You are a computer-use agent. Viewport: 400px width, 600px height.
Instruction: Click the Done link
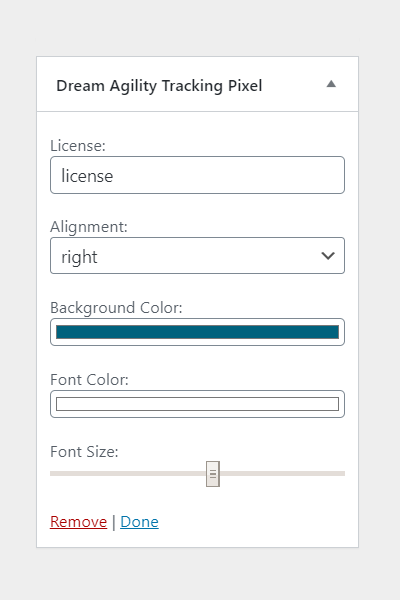(139, 522)
